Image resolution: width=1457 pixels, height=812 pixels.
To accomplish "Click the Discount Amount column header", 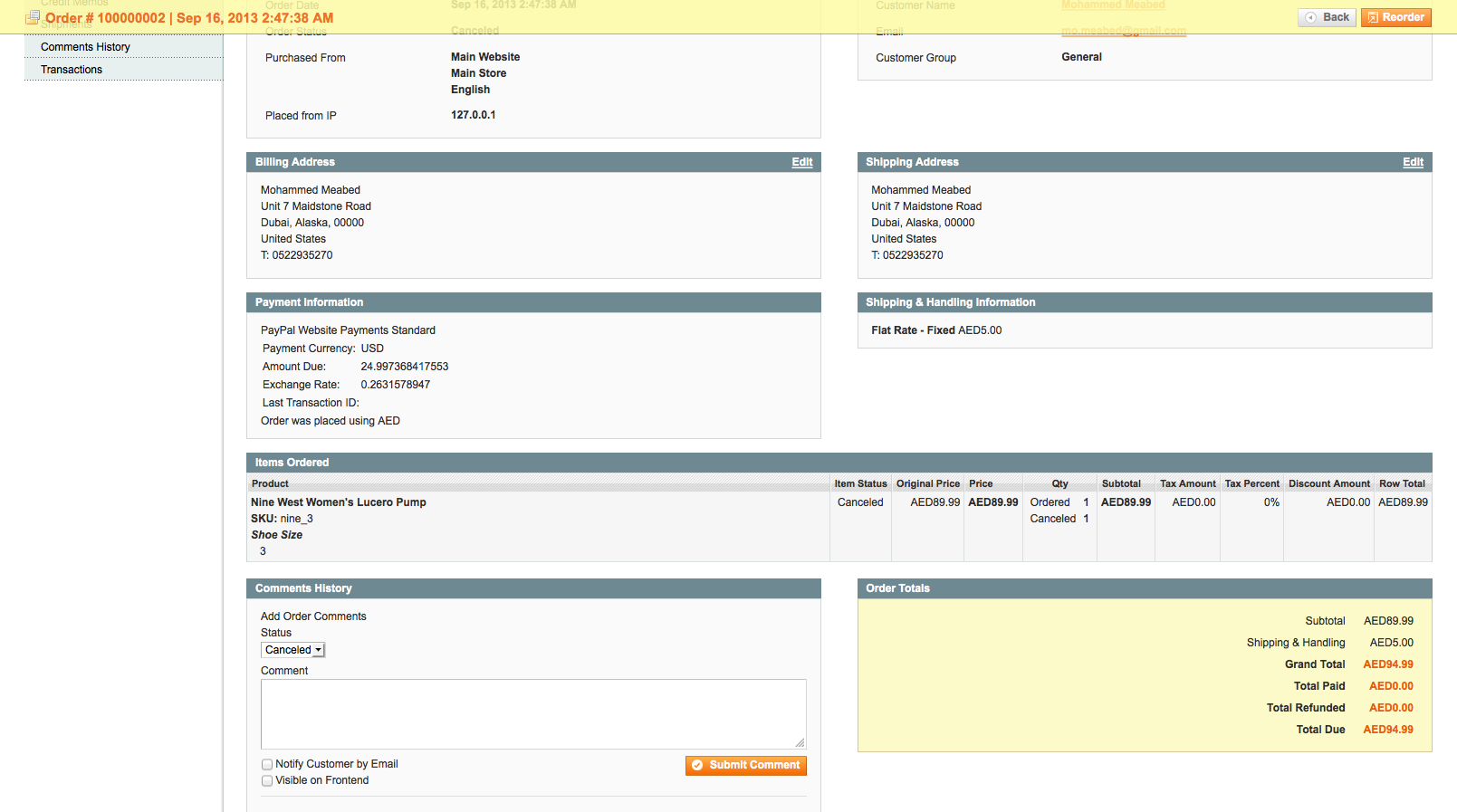I will pyautogui.click(x=1329, y=484).
